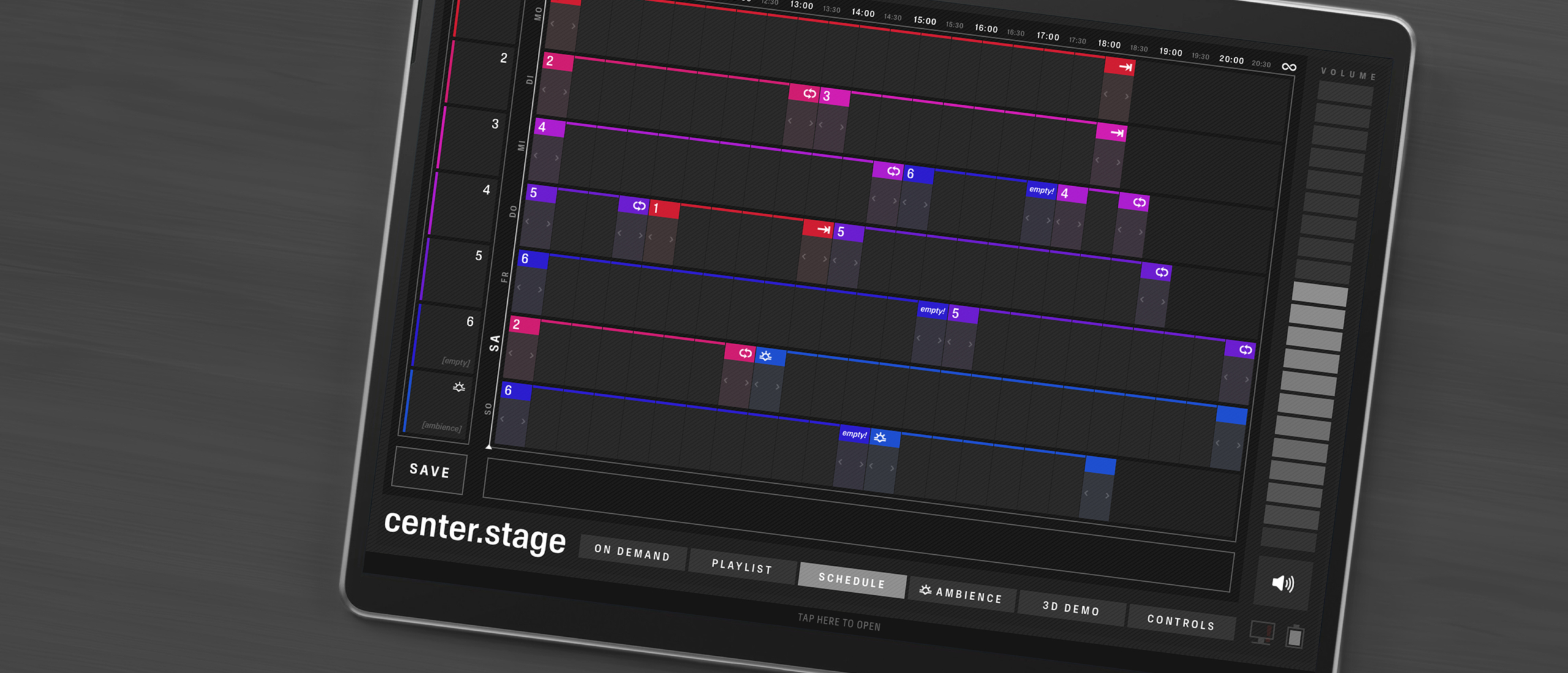
Task: Select block 5 after empty! in FR row
Action: coord(963,314)
